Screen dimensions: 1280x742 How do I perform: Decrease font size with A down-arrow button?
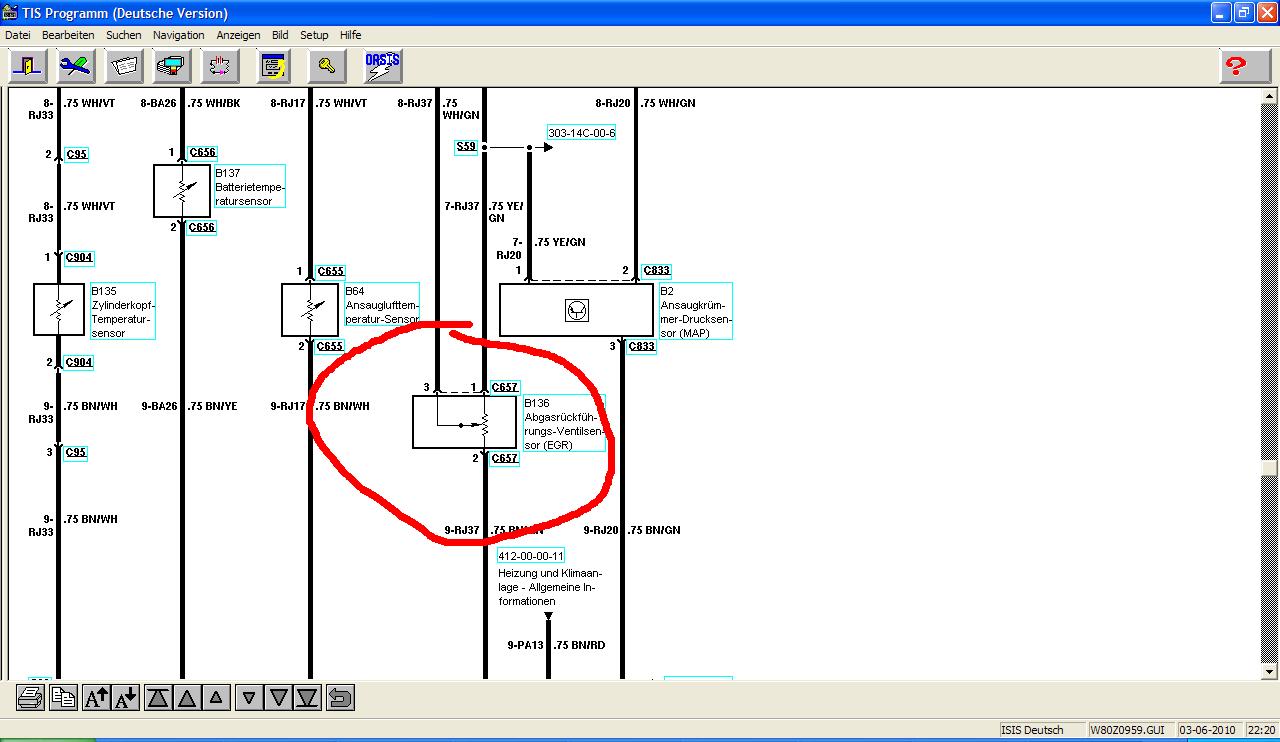[126, 697]
